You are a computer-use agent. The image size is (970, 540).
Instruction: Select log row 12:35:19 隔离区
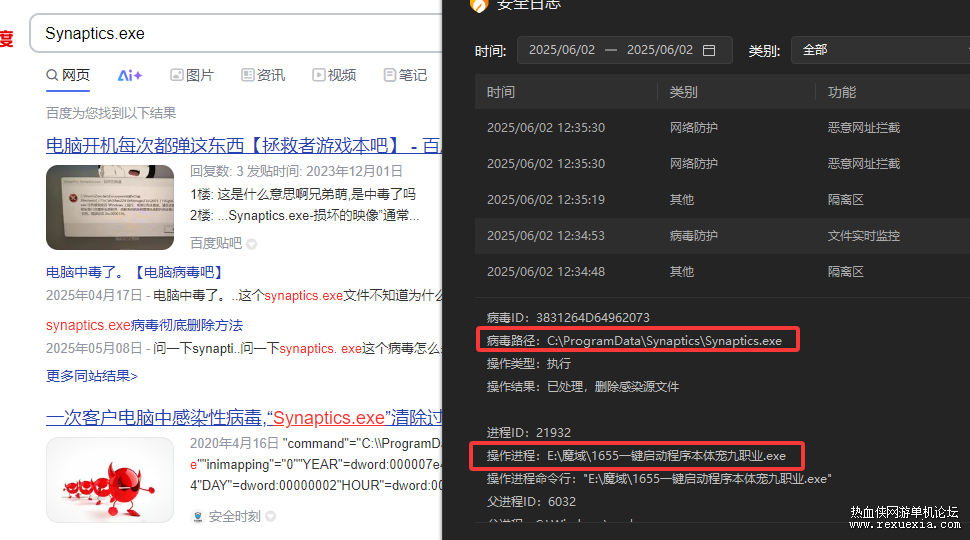723,200
